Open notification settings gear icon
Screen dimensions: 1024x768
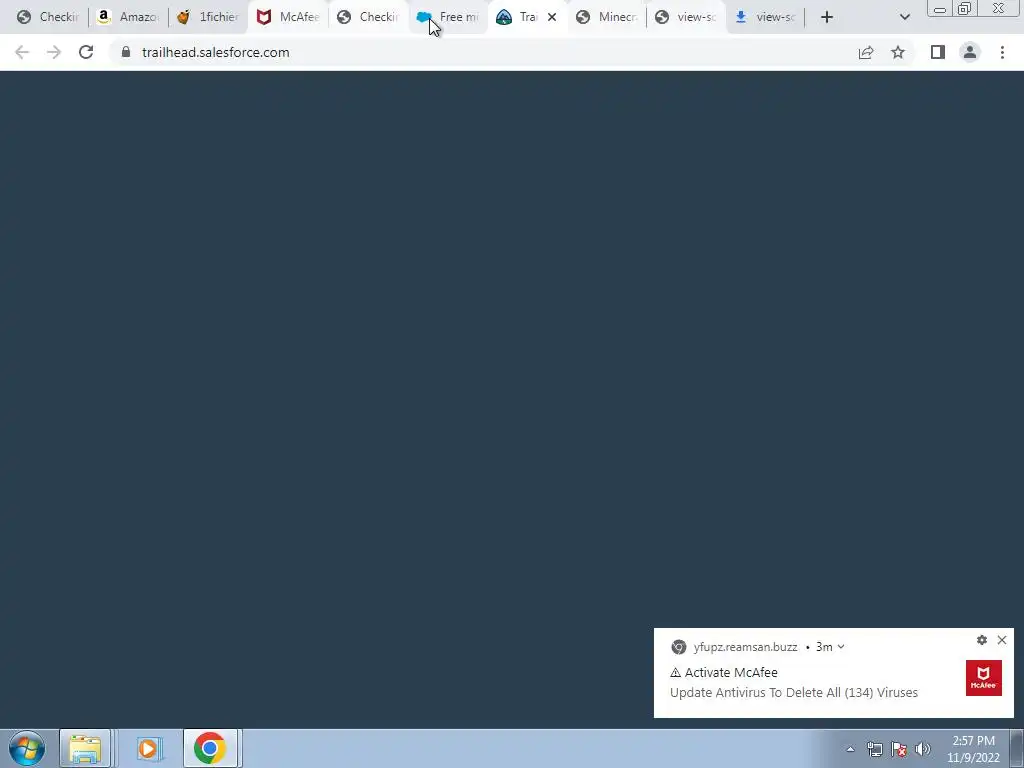pos(982,640)
